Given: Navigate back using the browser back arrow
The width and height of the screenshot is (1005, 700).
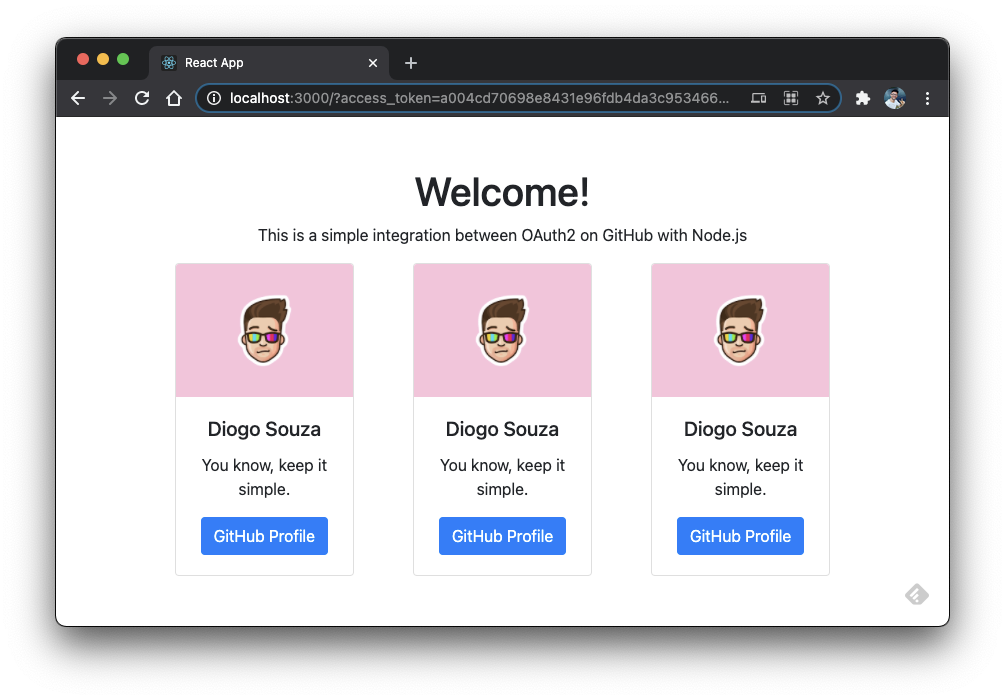Looking at the screenshot, I should point(77,98).
